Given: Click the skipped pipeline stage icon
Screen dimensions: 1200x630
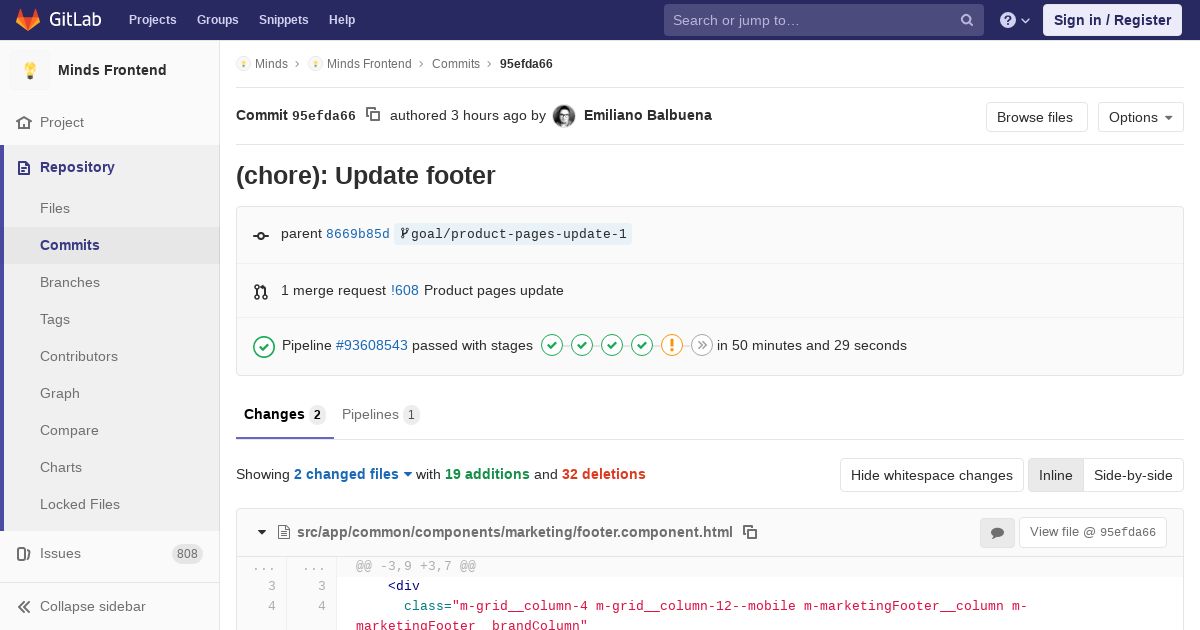Looking at the screenshot, I should (702, 345).
